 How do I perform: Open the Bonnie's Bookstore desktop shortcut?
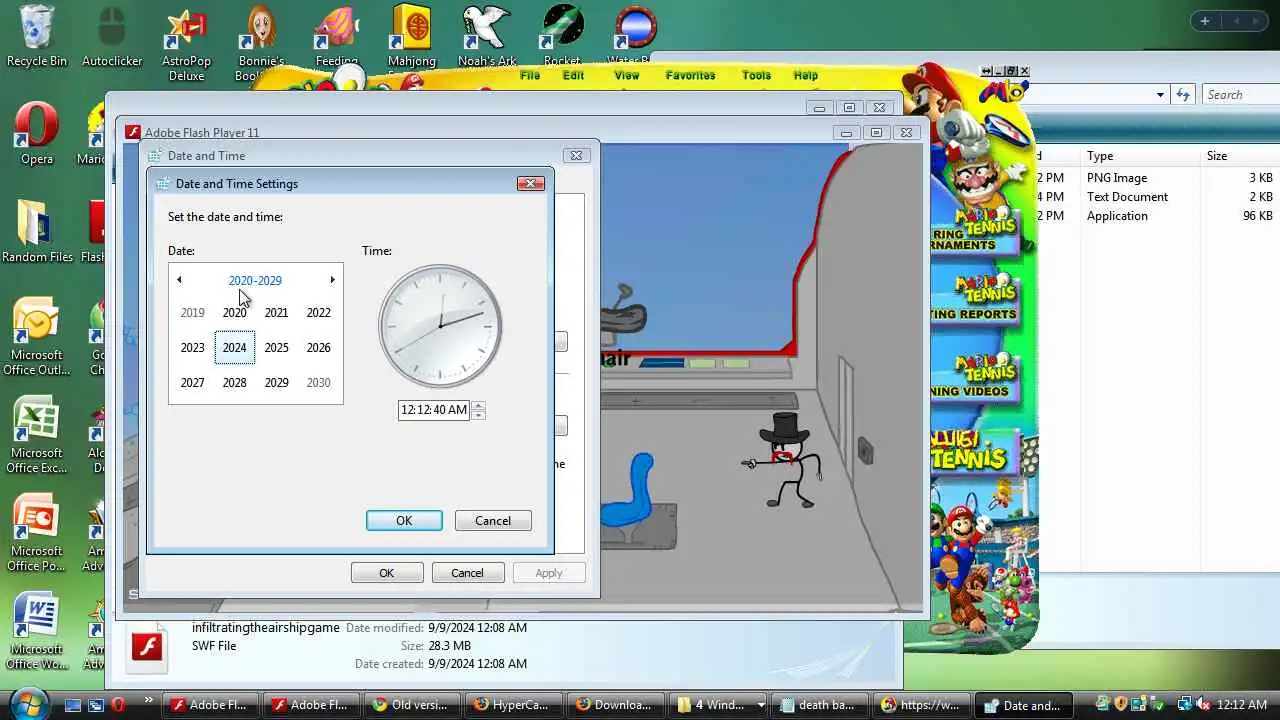(262, 43)
